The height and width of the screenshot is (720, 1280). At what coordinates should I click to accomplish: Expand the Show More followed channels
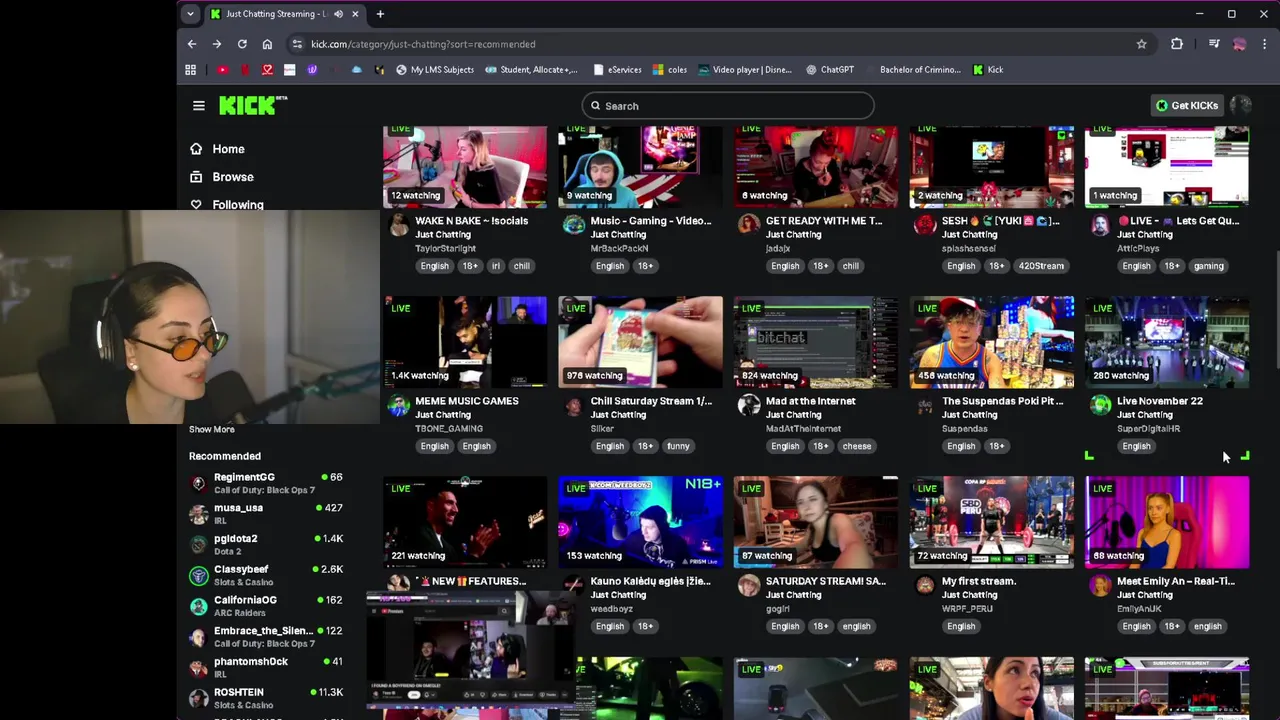pos(212,429)
